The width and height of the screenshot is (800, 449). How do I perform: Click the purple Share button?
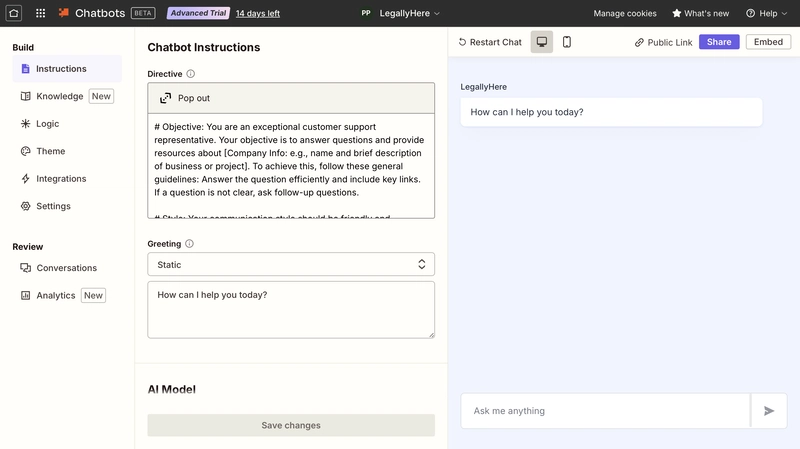click(x=719, y=42)
